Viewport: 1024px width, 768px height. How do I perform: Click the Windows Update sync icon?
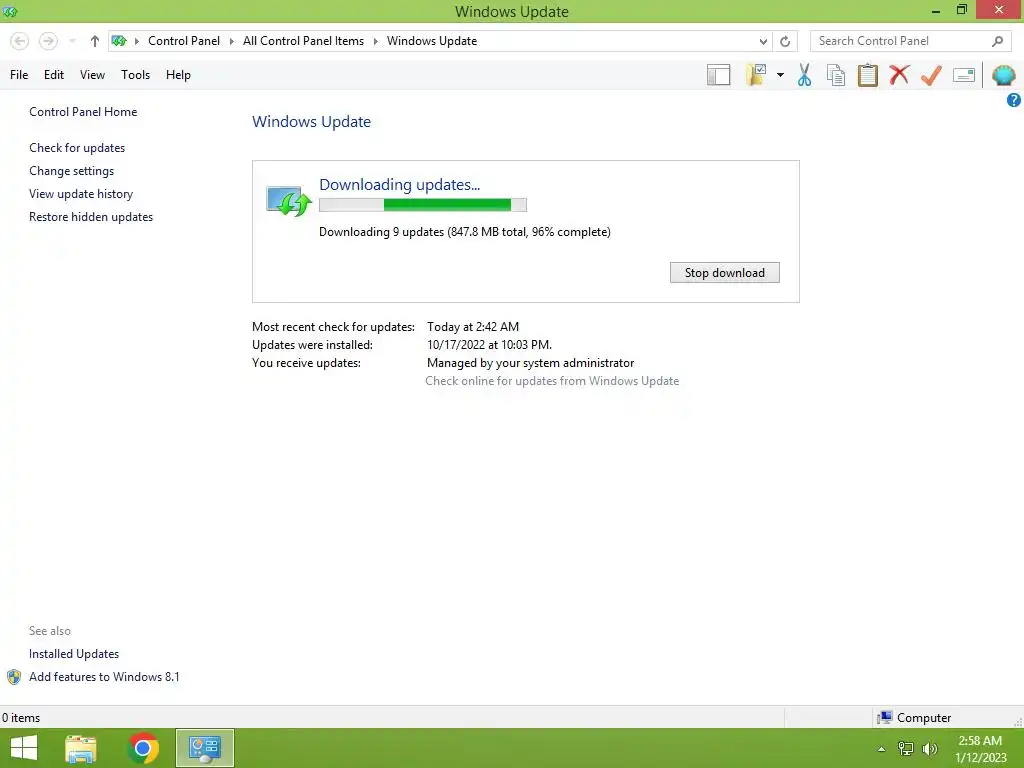click(x=288, y=201)
